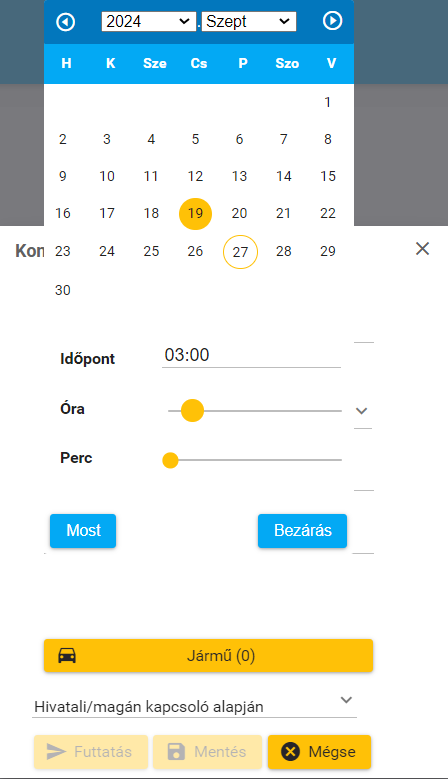The image size is (448, 779).
Task: Expand chevron beside the Óra slider
Action: pos(362,411)
